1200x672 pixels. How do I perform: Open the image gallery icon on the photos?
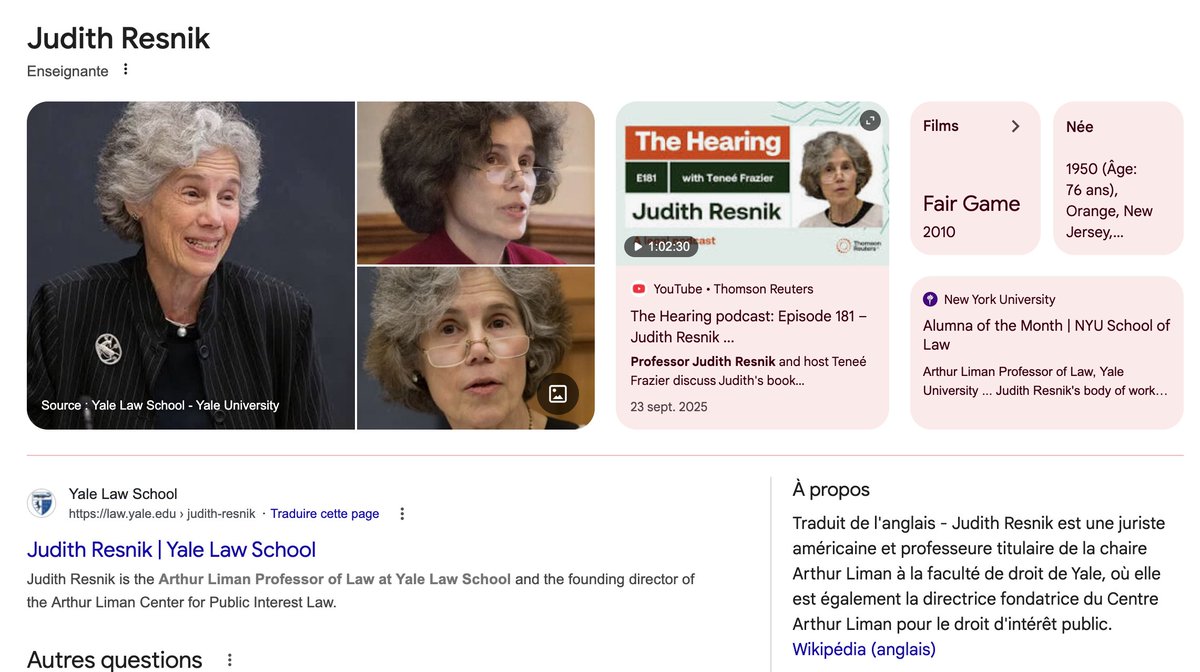(x=558, y=394)
